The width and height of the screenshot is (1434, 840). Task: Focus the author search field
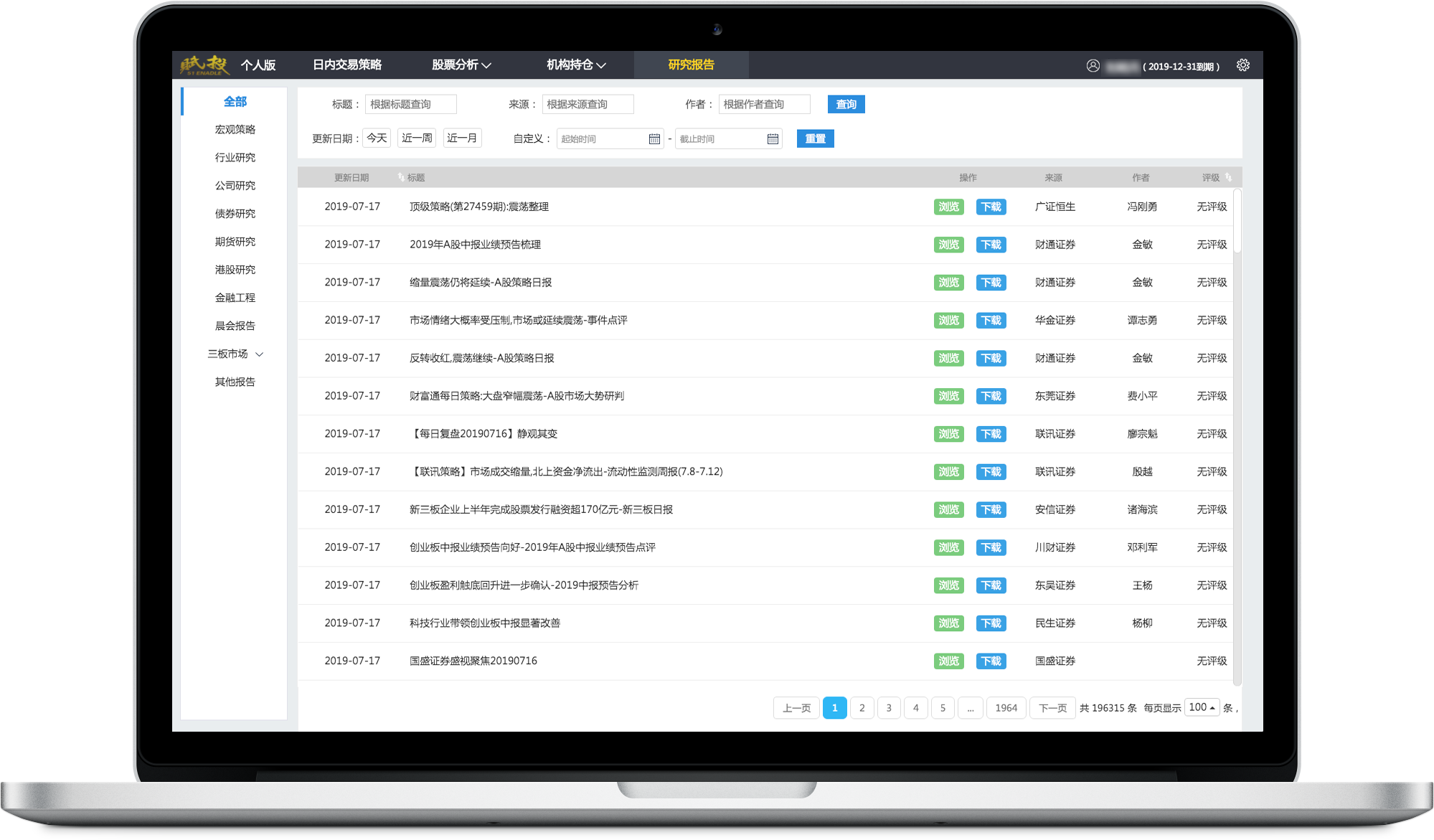764,104
